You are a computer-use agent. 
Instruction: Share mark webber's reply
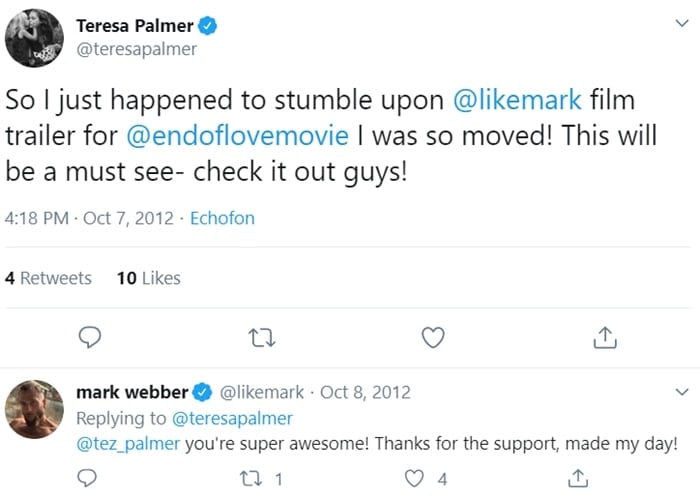(578, 479)
